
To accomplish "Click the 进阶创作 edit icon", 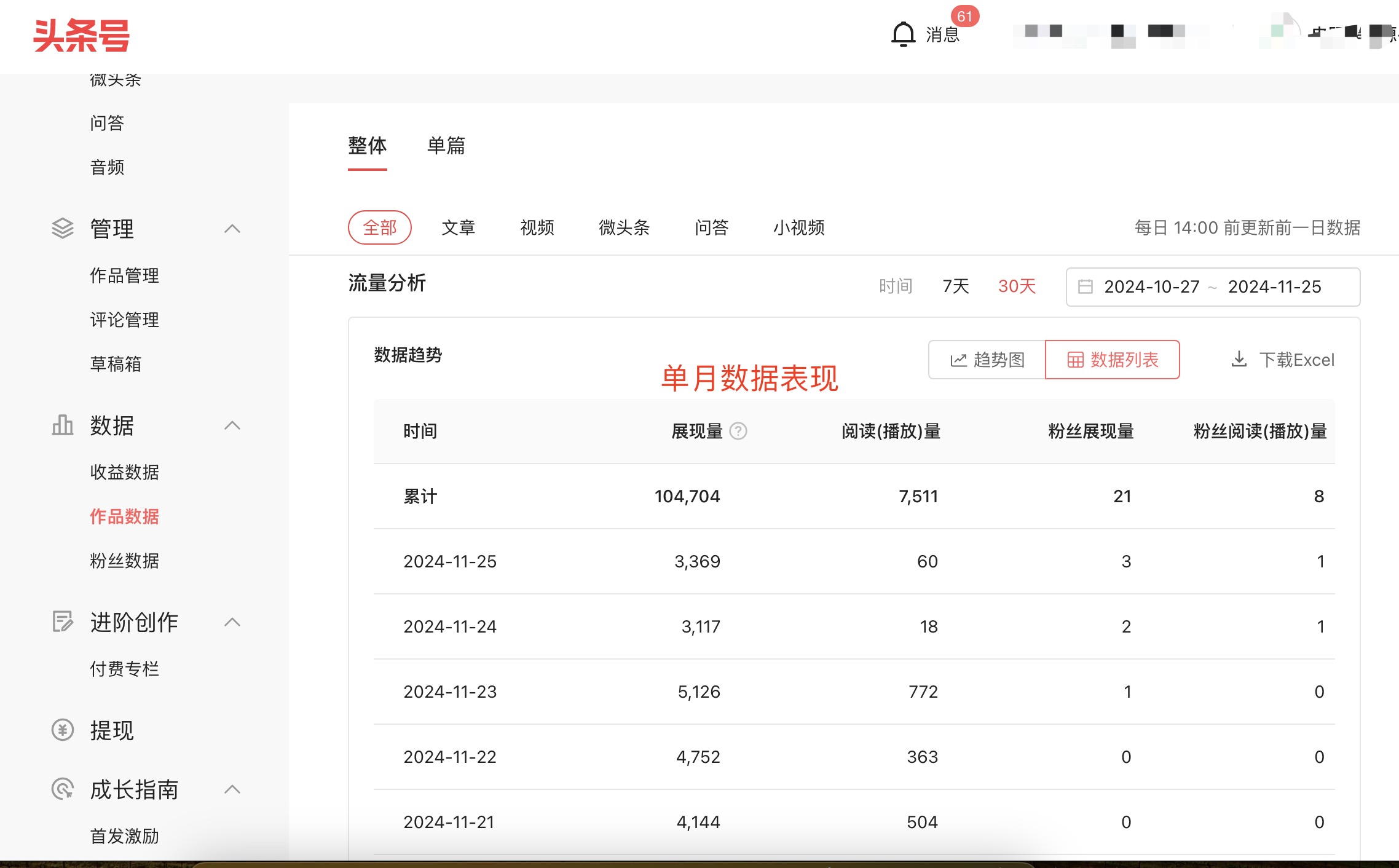I will (62, 622).
